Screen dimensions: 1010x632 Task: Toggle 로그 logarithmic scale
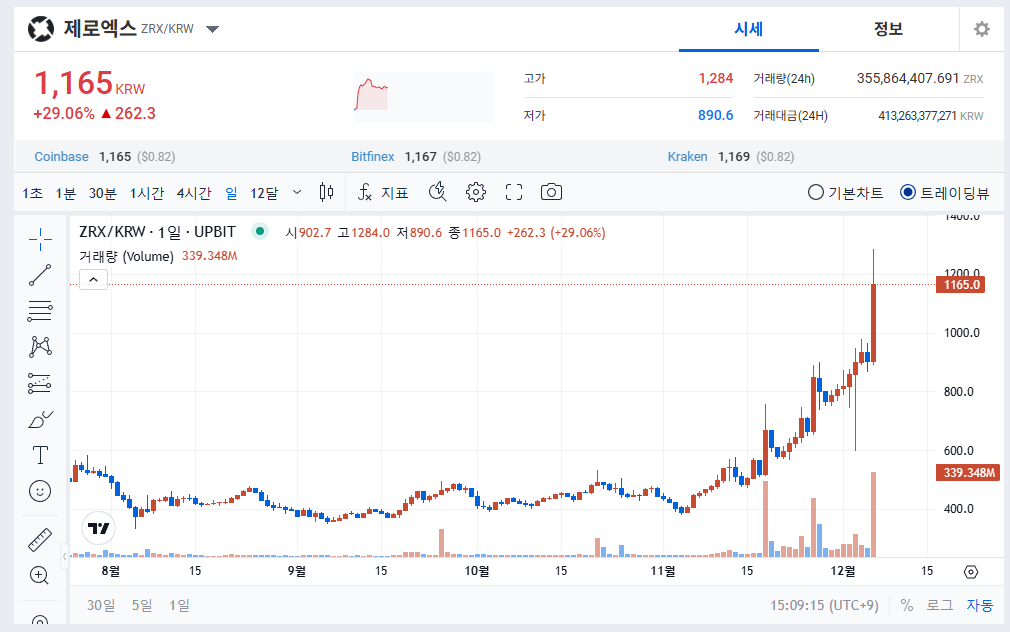pos(940,605)
